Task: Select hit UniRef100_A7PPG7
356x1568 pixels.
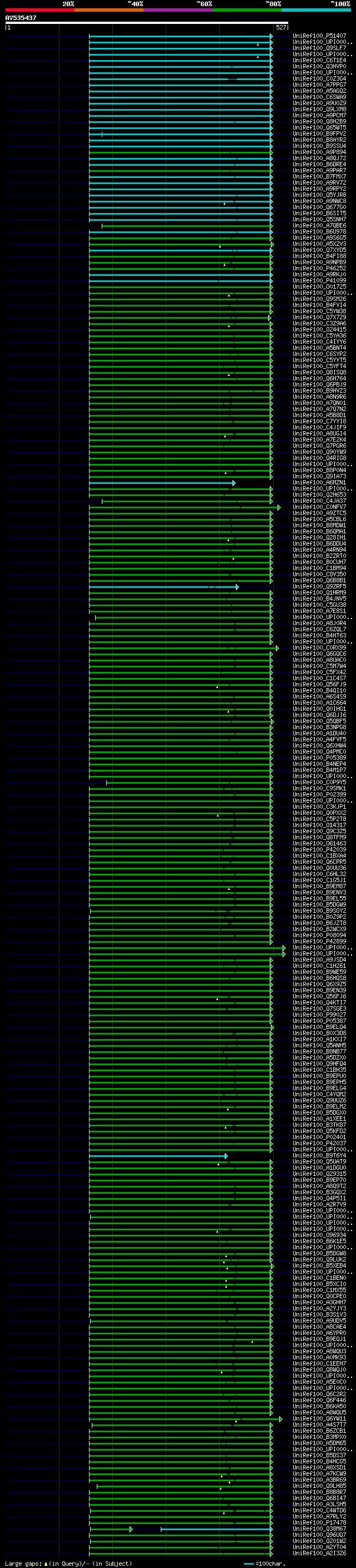Action: click(319, 85)
